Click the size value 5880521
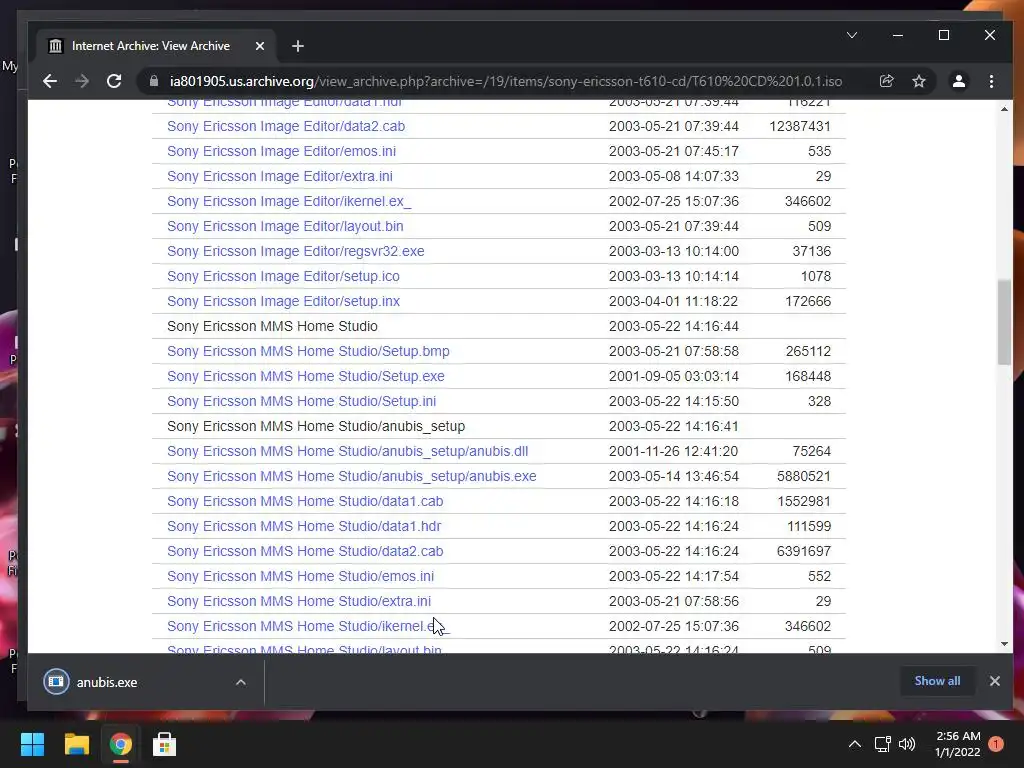 click(803, 476)
